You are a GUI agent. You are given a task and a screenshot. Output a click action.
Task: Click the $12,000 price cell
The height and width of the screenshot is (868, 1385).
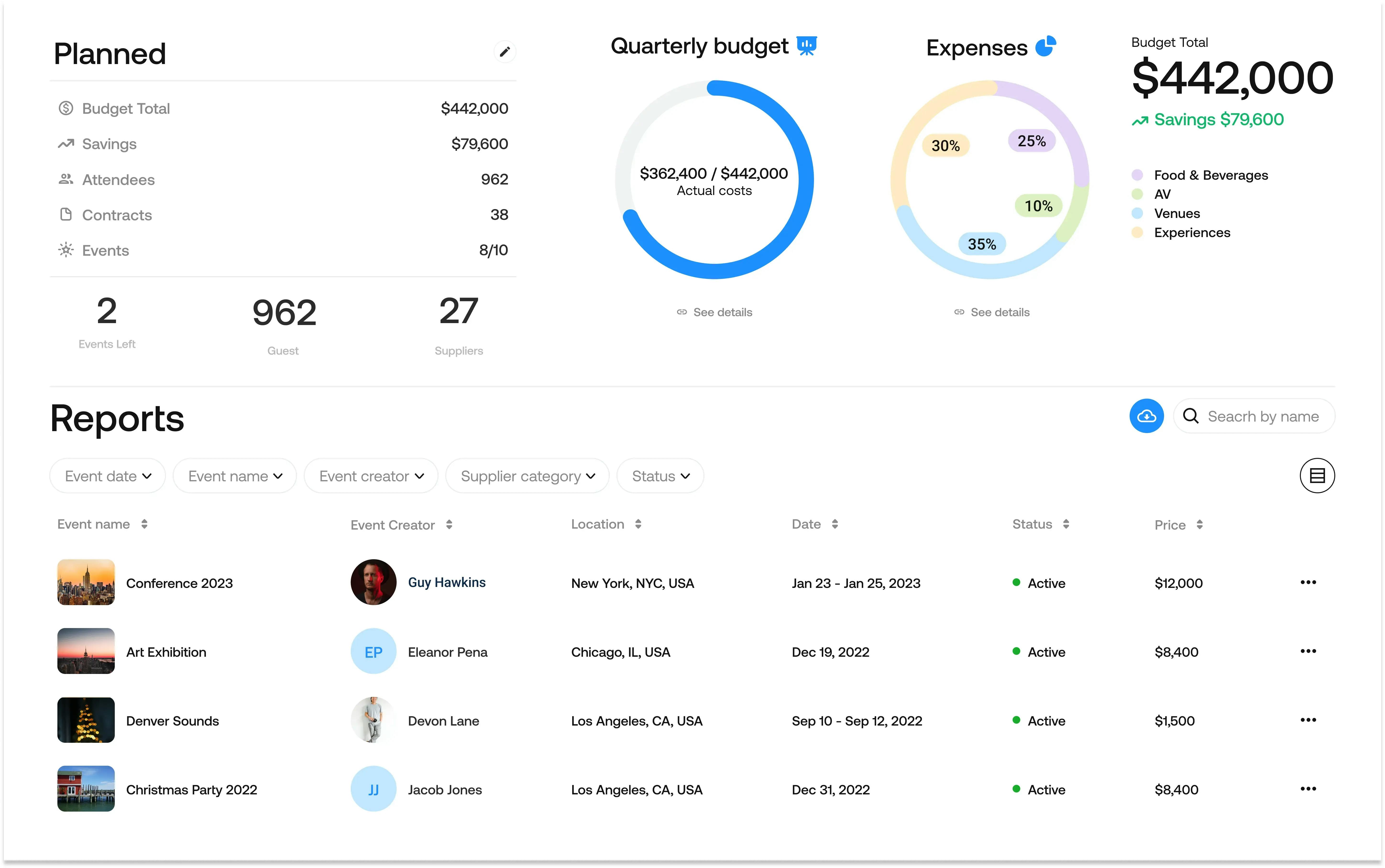coord(1179,583)
